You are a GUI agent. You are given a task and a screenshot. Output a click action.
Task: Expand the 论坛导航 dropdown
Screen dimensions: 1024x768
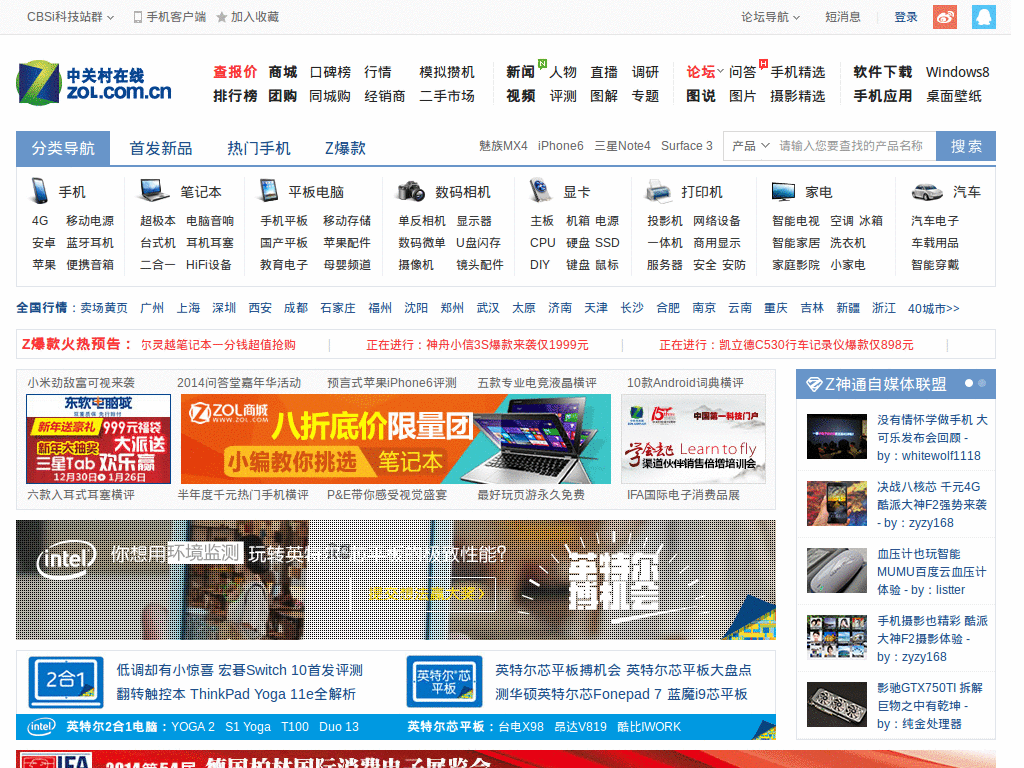770,17
